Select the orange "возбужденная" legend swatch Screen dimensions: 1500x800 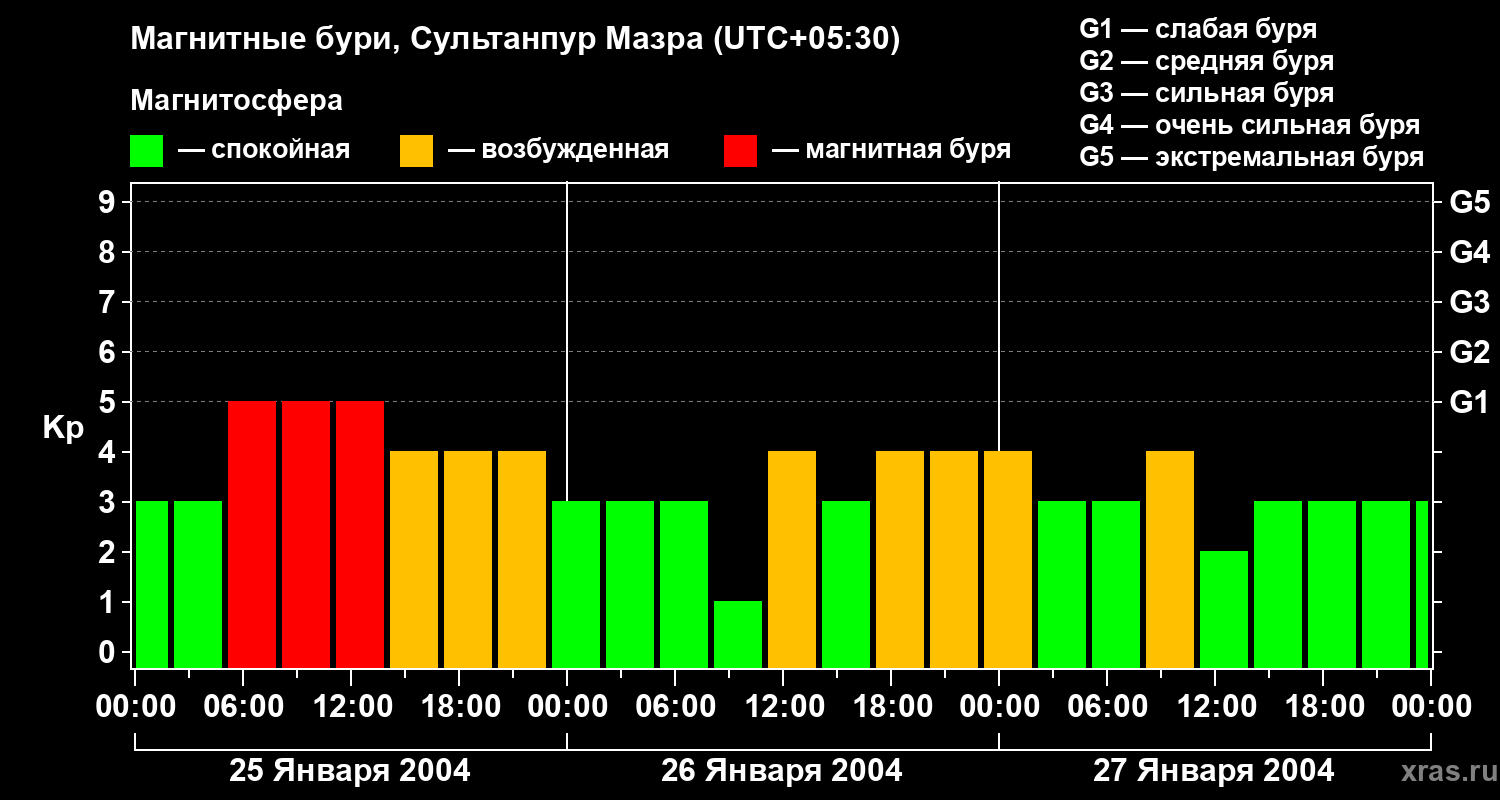pyautogui.click(x=417, y=151)
